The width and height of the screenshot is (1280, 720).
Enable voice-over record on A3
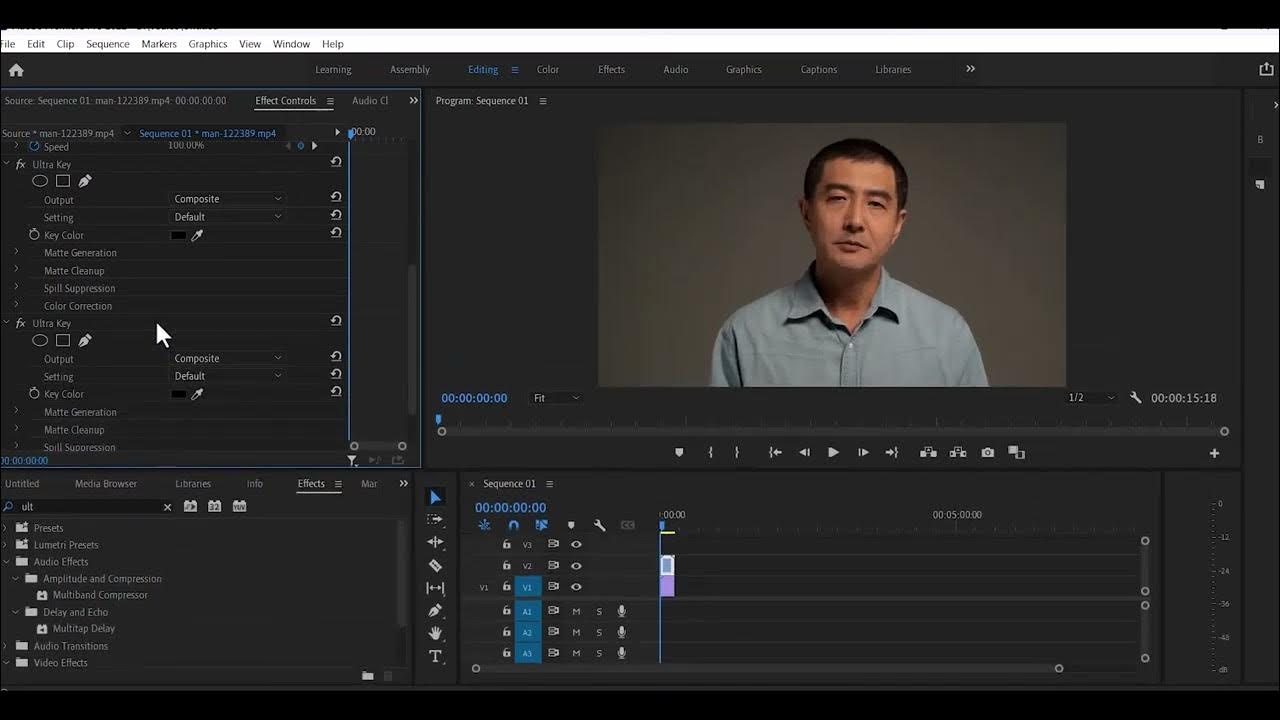coord(621,654)
